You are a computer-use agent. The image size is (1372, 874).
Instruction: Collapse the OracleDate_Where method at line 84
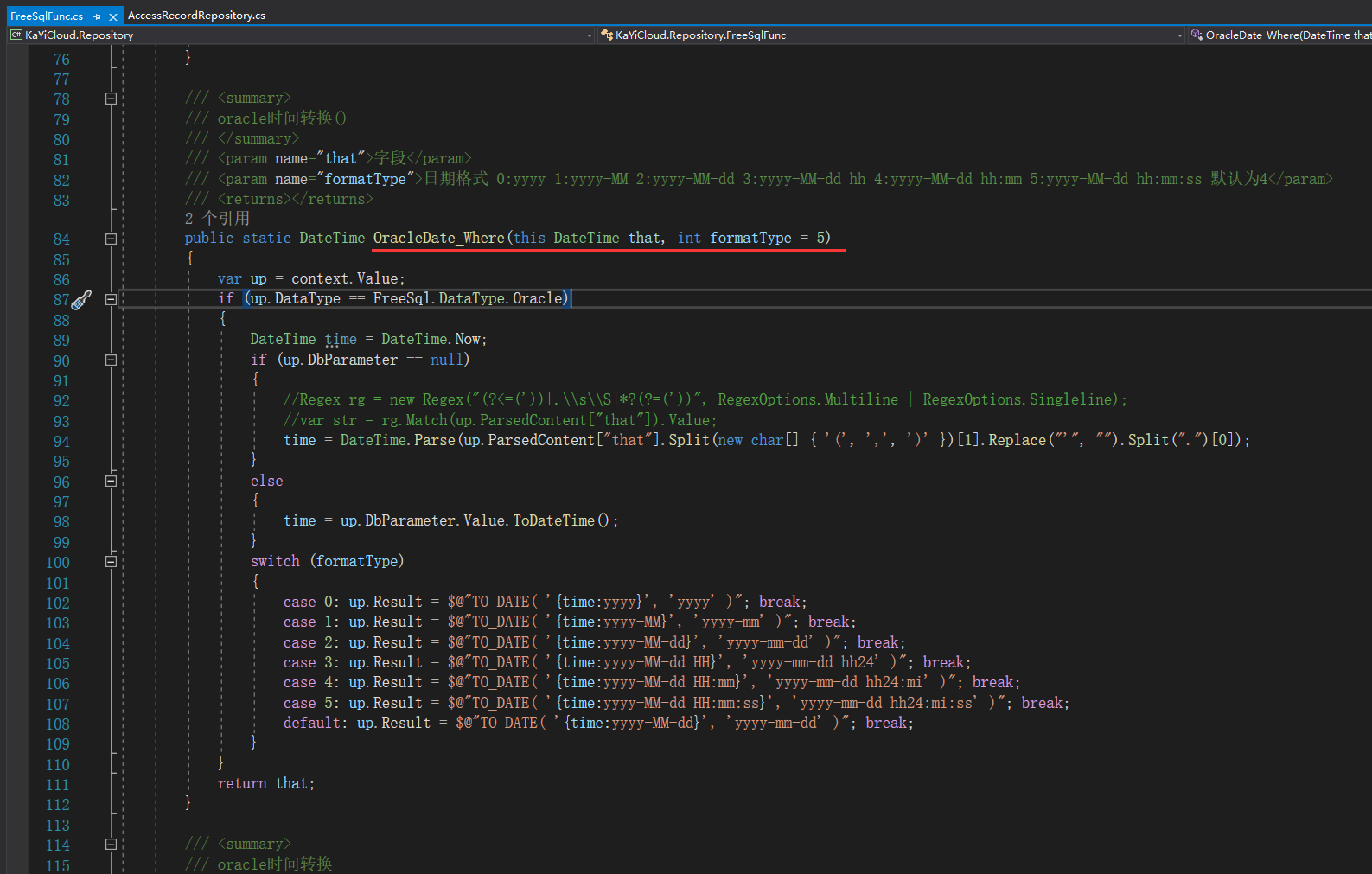[x=111, y=239]
